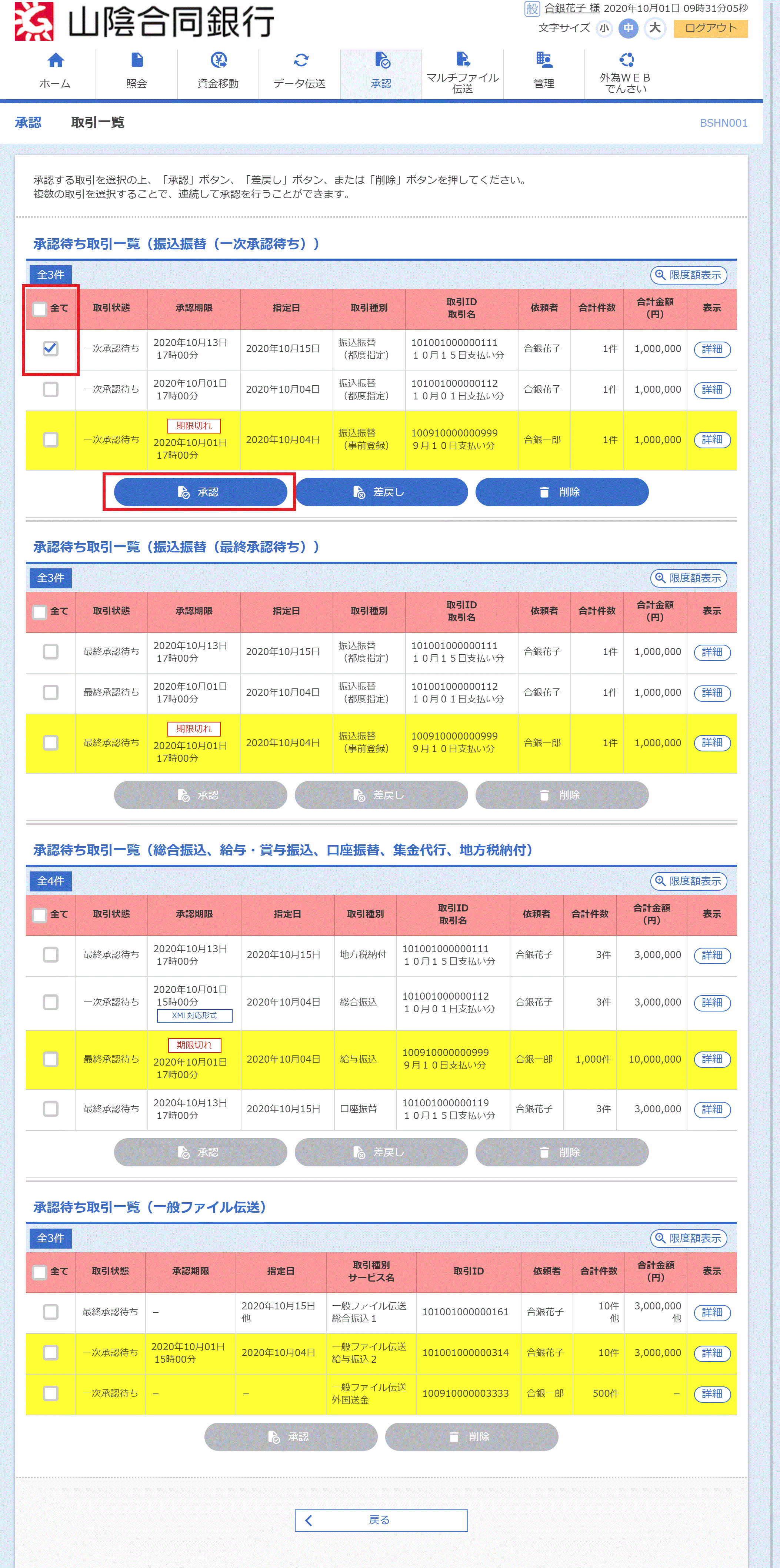This screenshot has height=1568, width=780.
Task: Open 詳細 for 外国送金 file transfer
Action: click(712, 1395)
